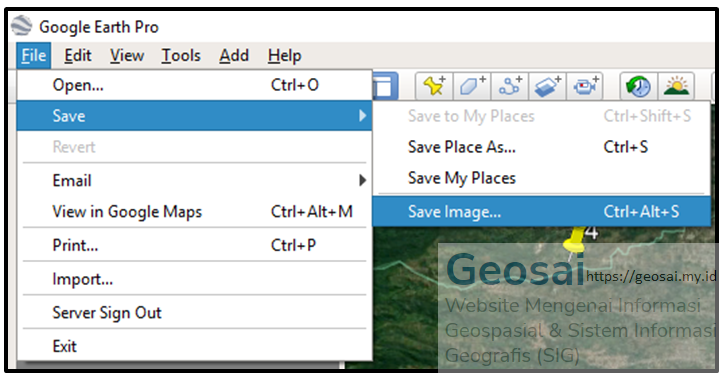725x379 pixels.
Task: Toggle the sidebar panel icon in toolbar
Action: pos(385,86)
